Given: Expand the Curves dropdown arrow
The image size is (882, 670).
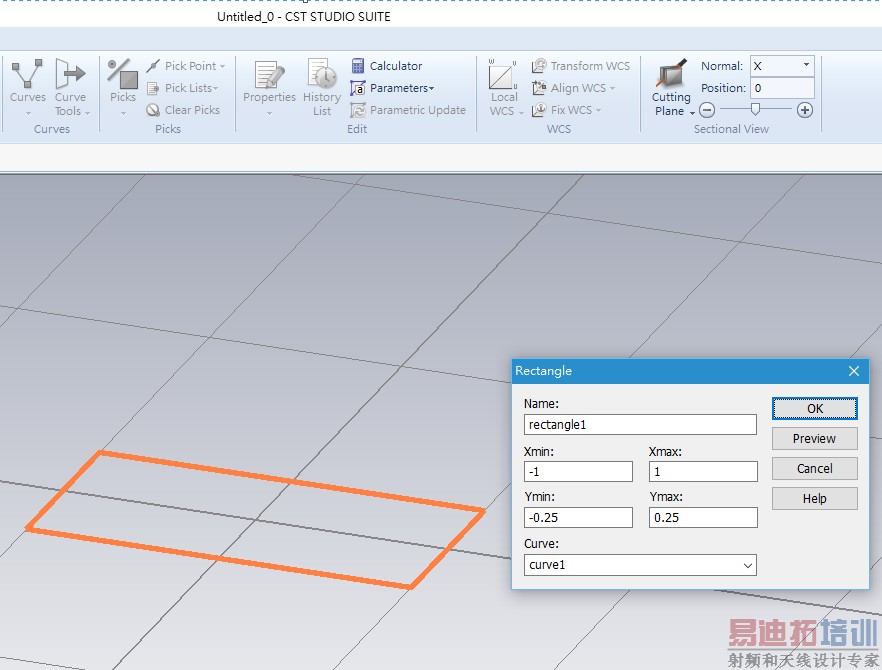Looking at the screenshot, I should pos(28,113).
